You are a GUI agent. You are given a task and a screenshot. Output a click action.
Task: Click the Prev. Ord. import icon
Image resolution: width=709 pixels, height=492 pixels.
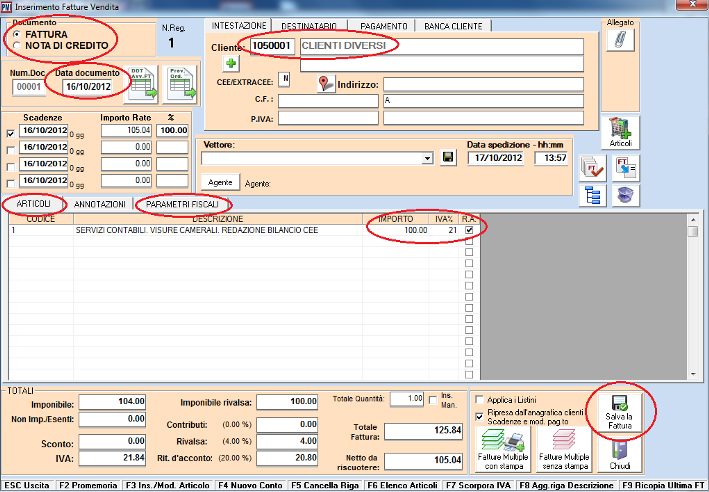coord(180,85)
